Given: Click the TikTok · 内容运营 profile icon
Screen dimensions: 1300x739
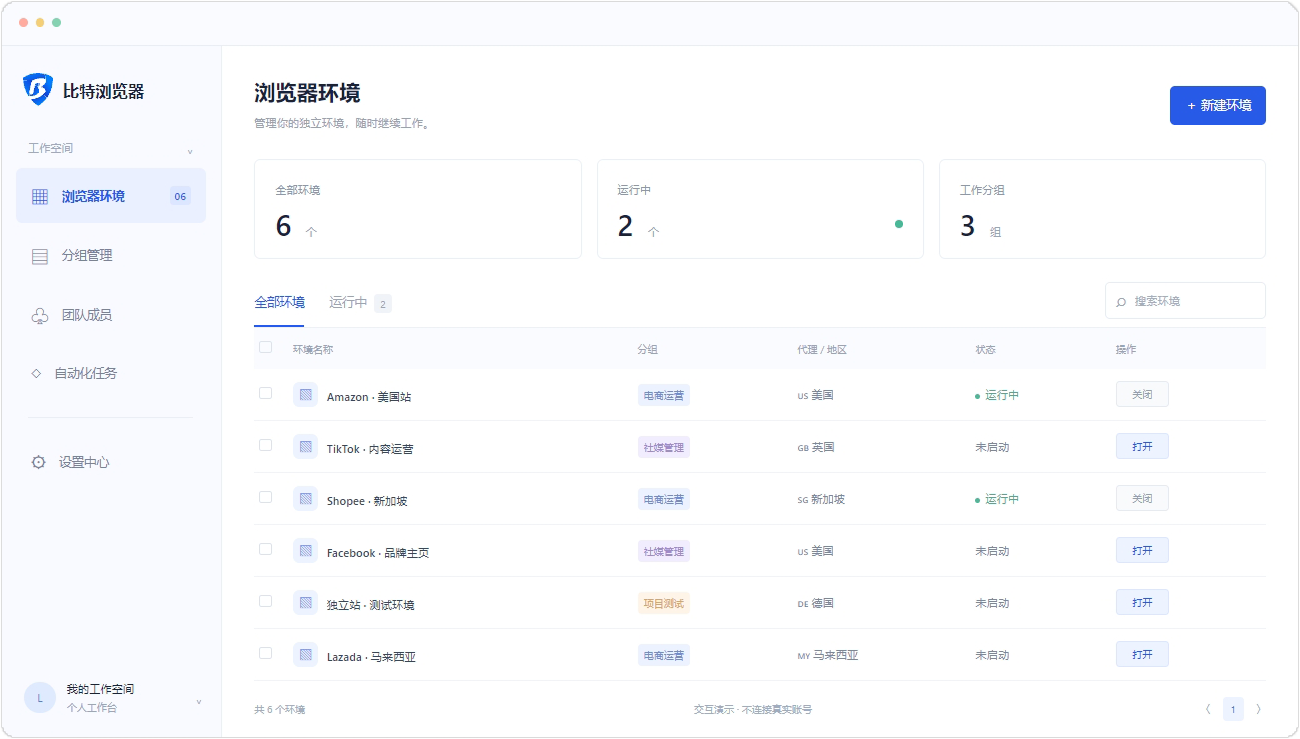Looking at the screenshot, I should coord(305,447).
